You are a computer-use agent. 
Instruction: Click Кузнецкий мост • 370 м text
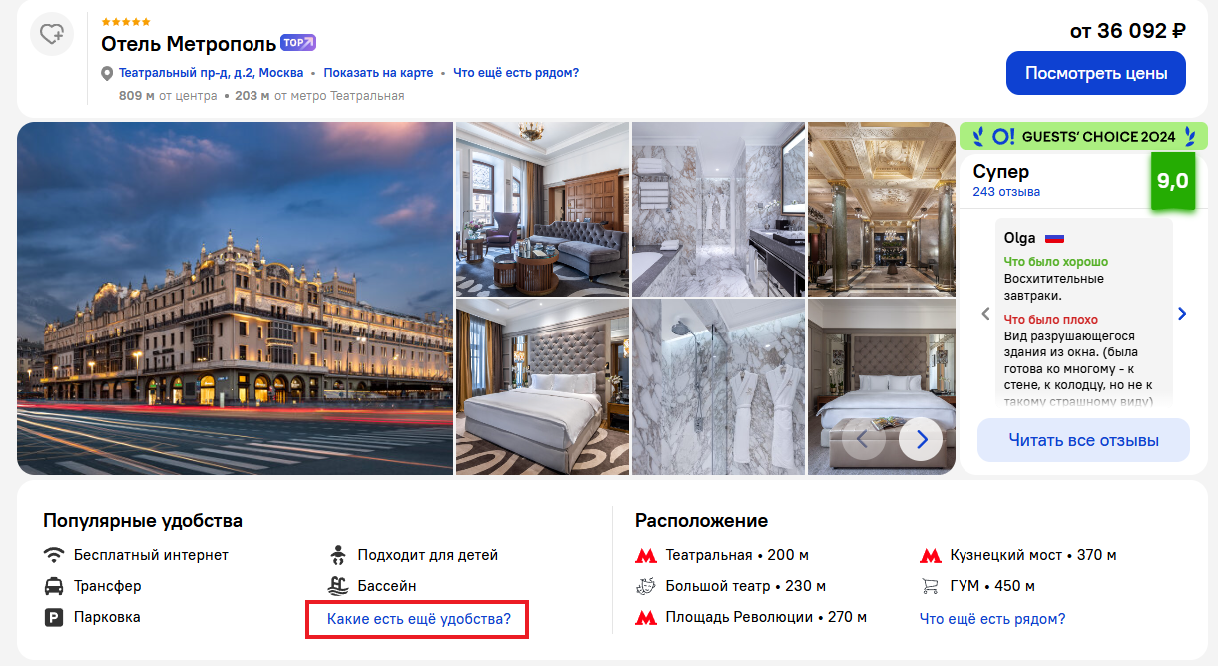1034,555
